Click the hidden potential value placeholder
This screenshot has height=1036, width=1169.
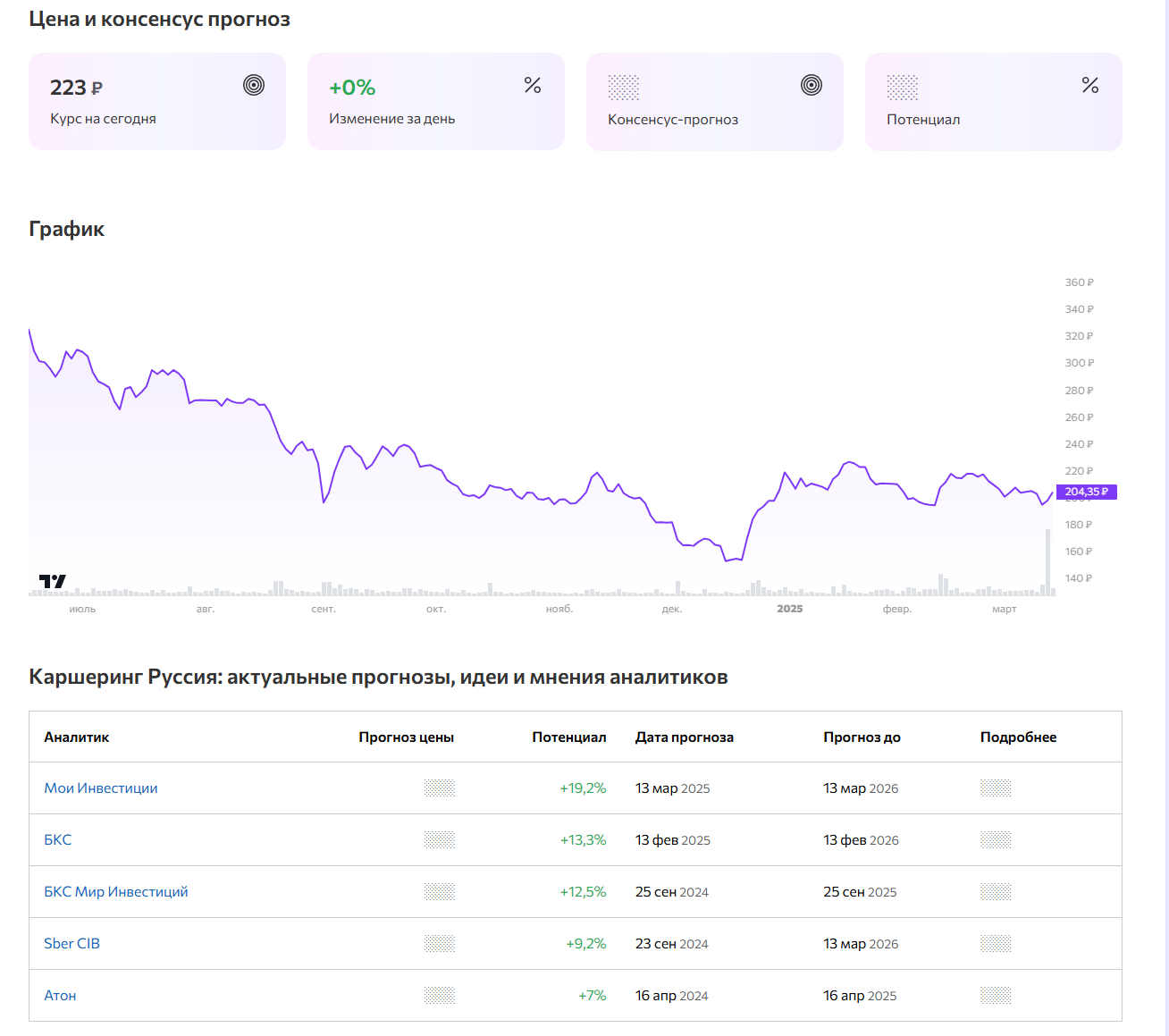(x=903, y=88)
